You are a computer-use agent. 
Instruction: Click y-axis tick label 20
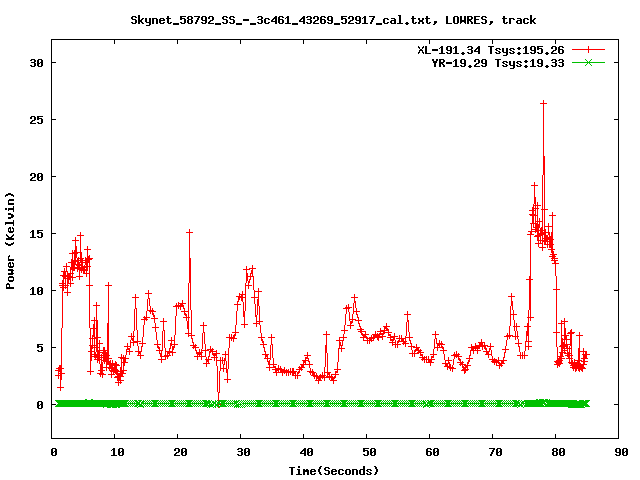click(36, 177)
